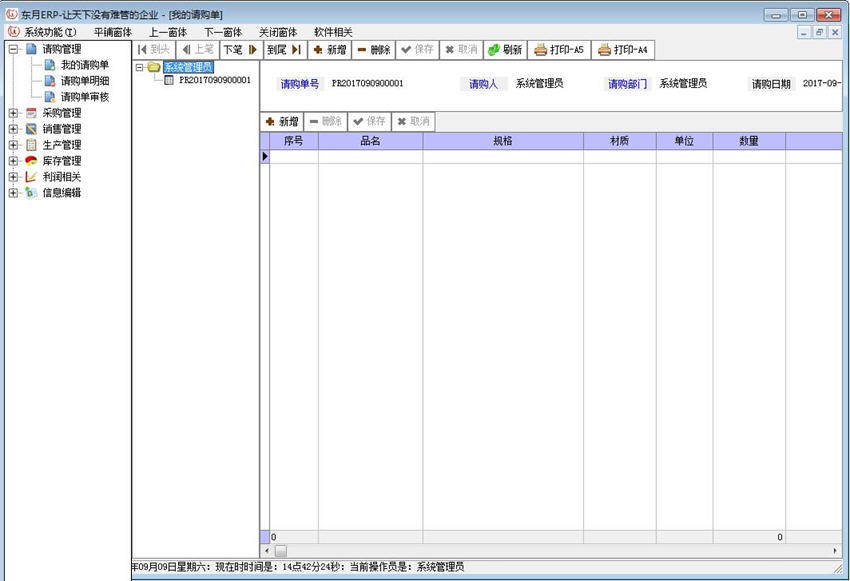This screenshot has width=850, height=581.
Task: Click the grid scrollbar right arrow
Action: coord(835,551)
